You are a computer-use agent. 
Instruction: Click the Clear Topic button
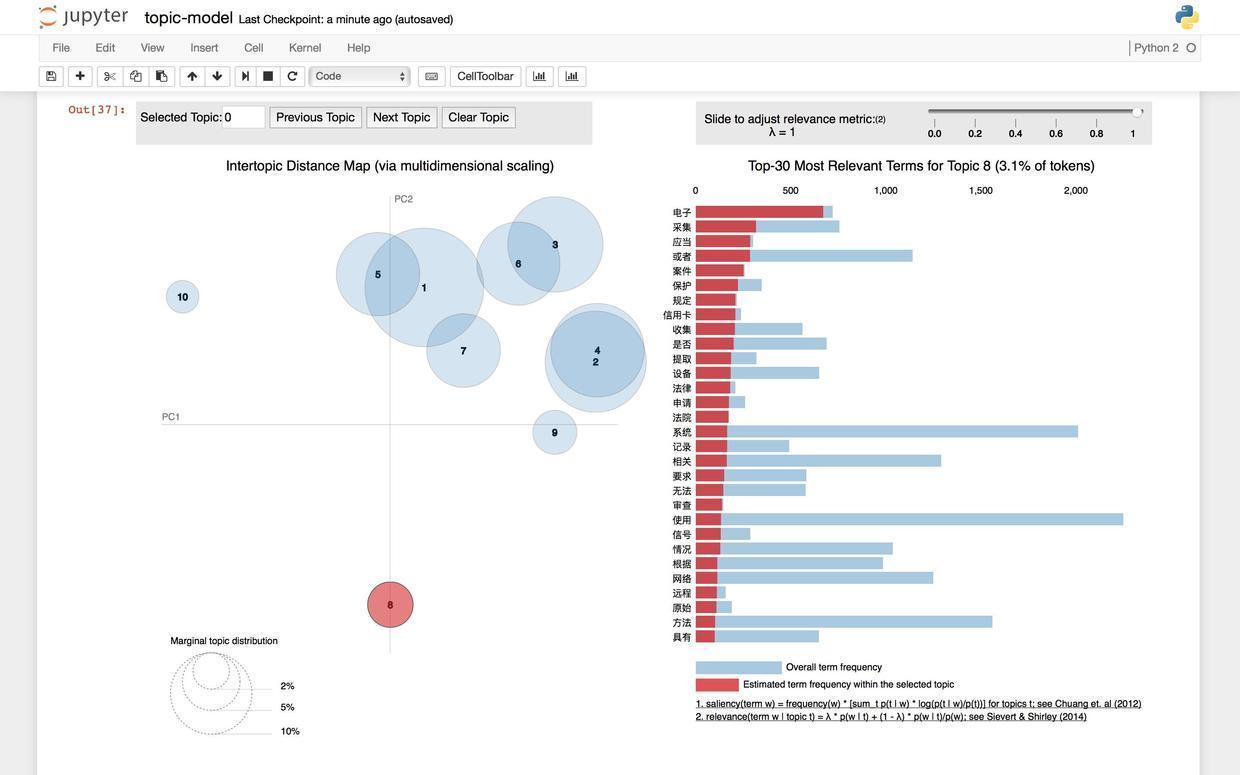point(478,117)
